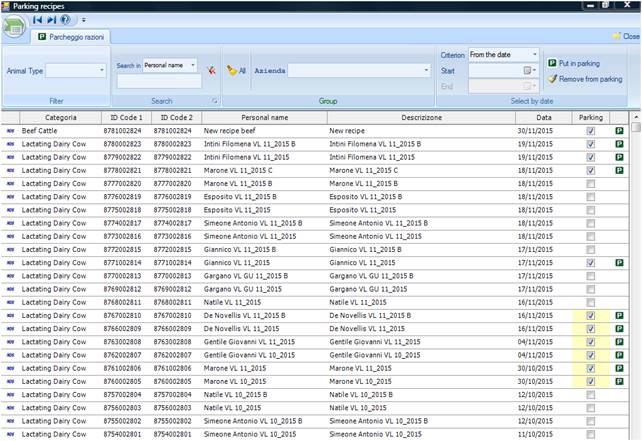This screenshot has height=441, width=642.
Task: Click green P icon for New recipe beef
Action: pyautogui.click(x=619, y=131)
